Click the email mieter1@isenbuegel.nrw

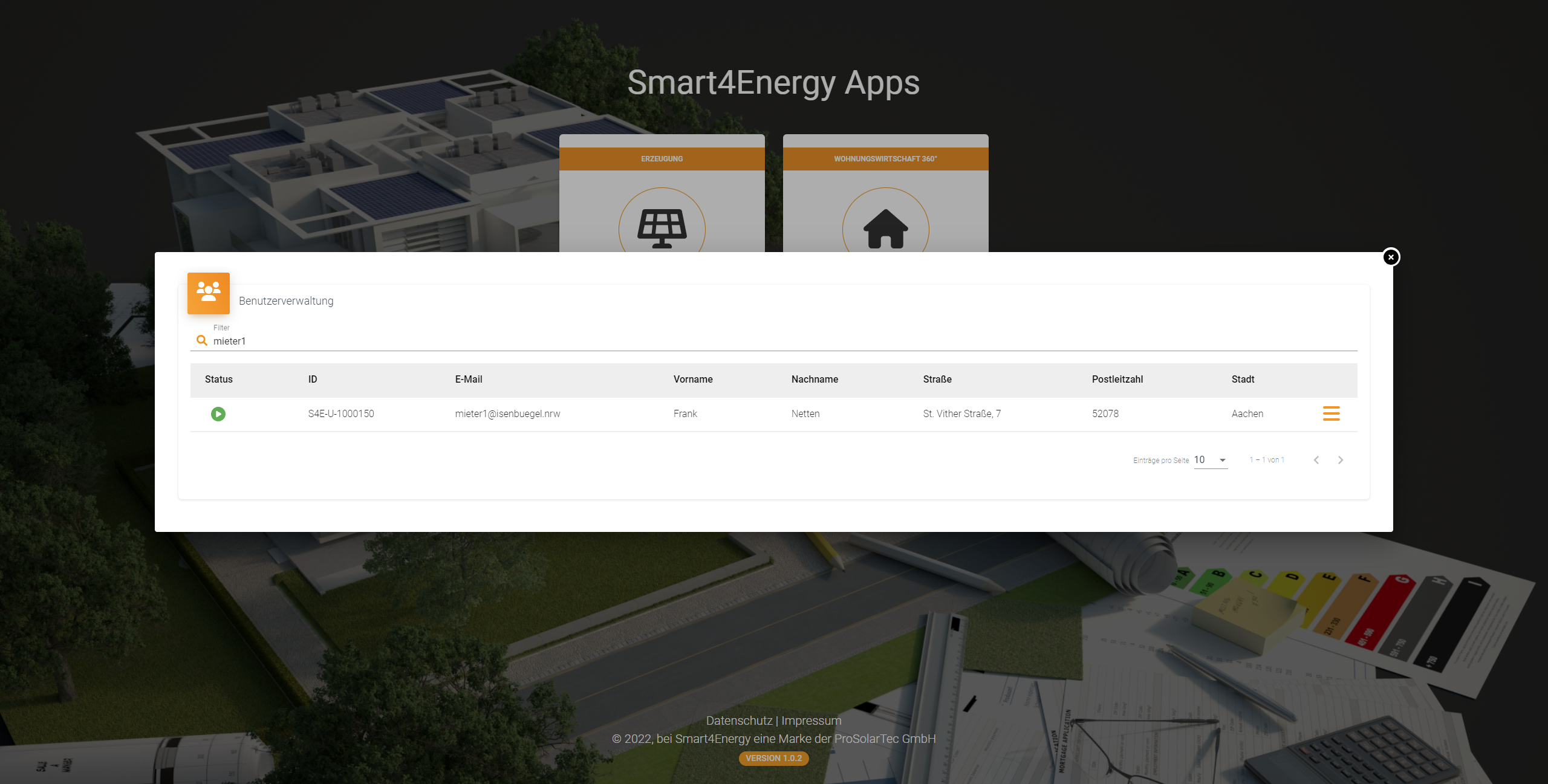point(507,413)
